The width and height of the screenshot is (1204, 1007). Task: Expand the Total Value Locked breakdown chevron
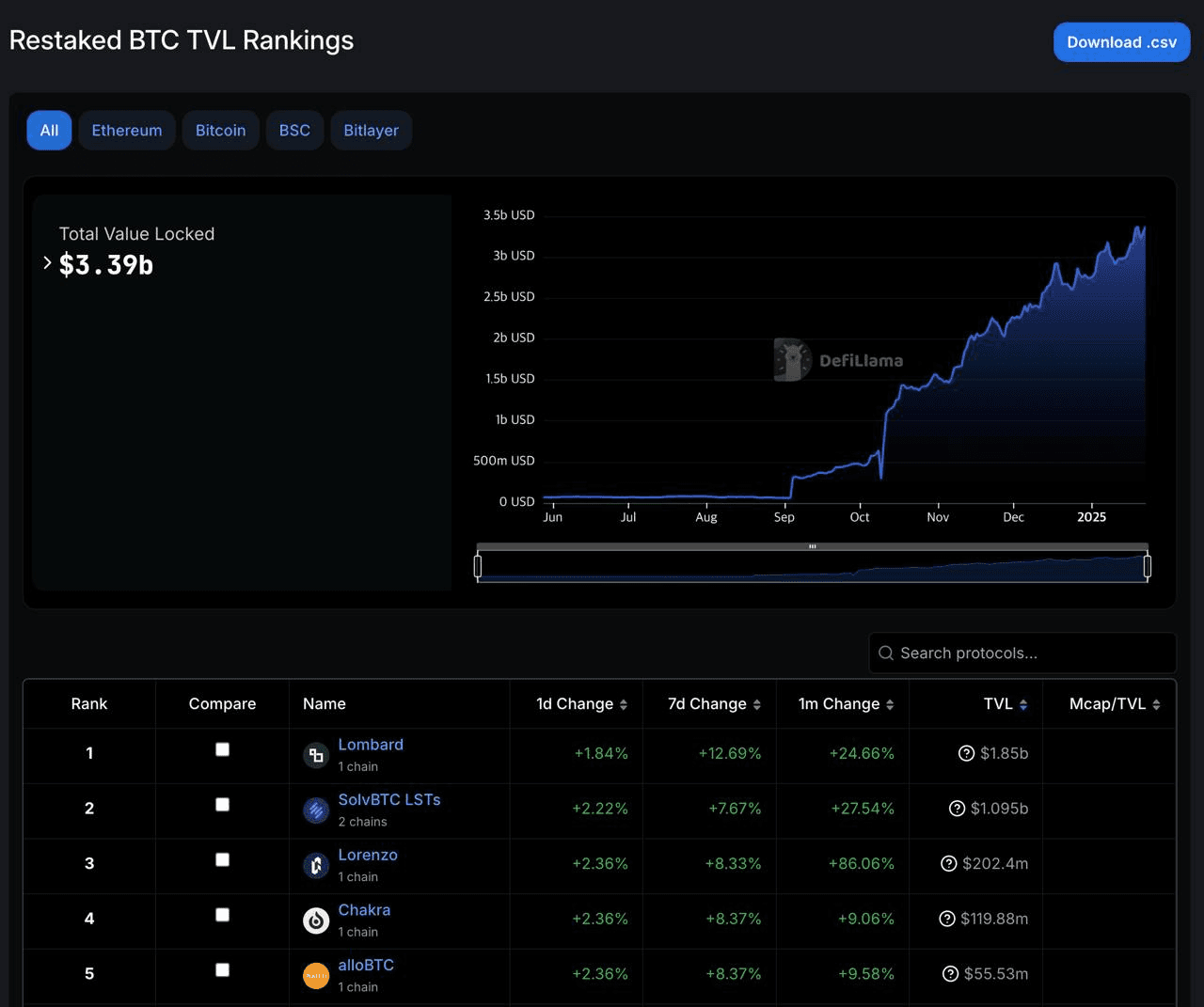click(x=47, y=263)
